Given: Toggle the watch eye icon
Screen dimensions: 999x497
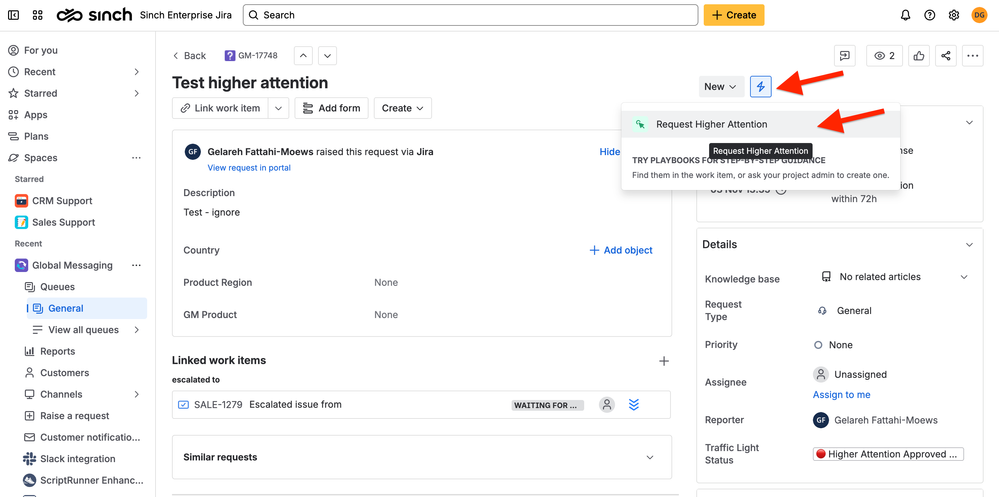Looking at the screenshot, I should pyautogui.click(x=884, y=56).
